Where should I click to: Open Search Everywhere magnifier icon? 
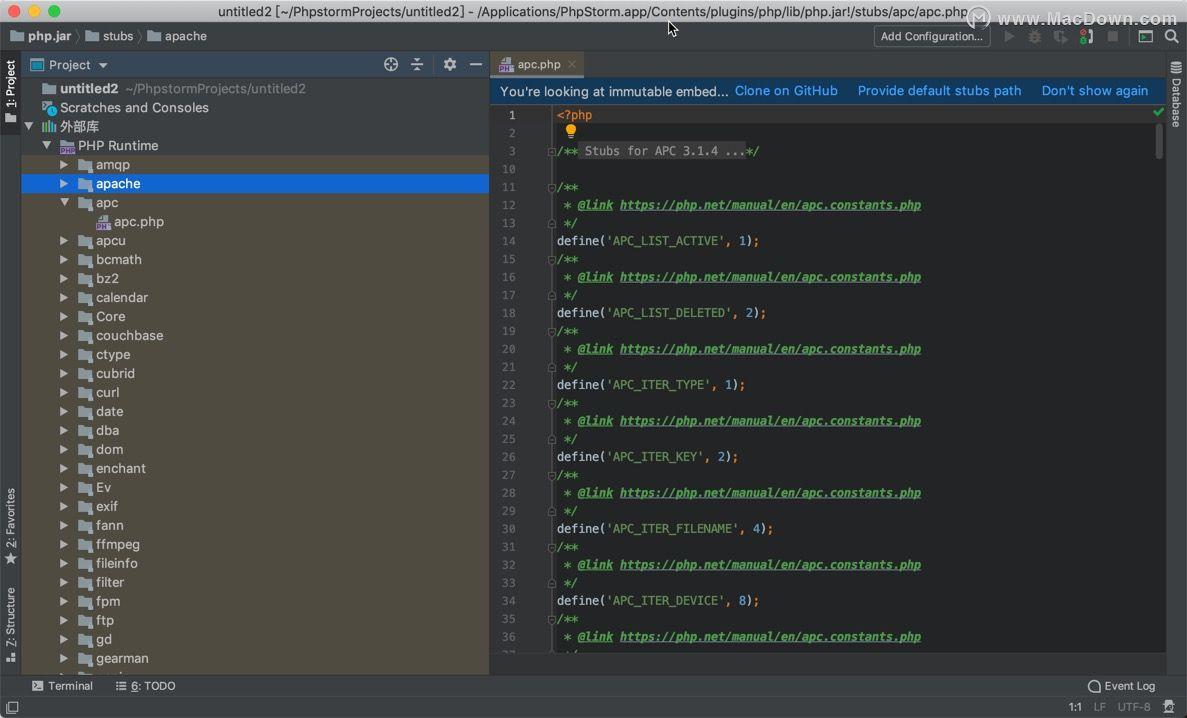click(x=1172, y=36)
